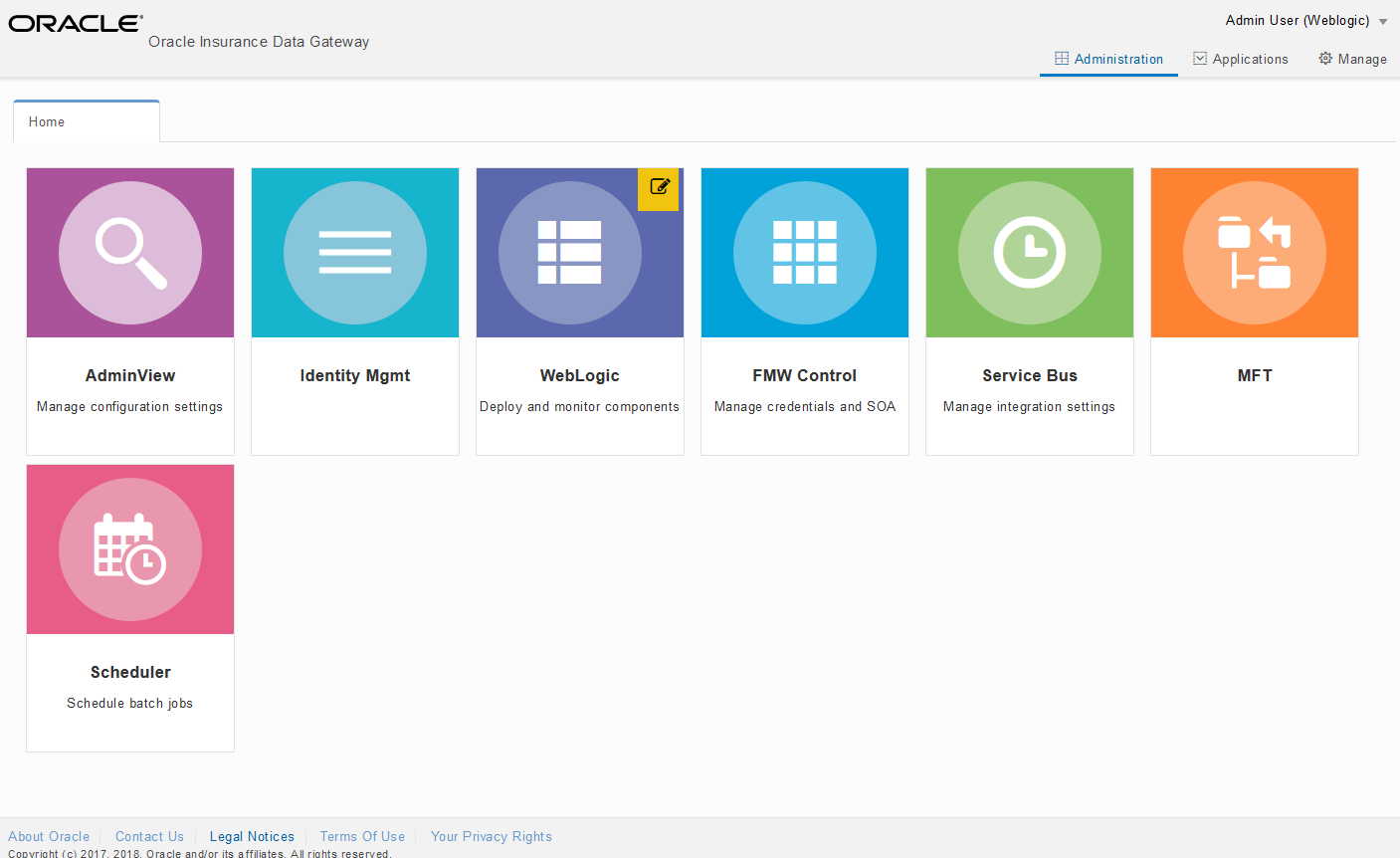This screenshot has width=1400, height=858.
Task: Click the FMW Control grid icon
Action: point(804,252)
